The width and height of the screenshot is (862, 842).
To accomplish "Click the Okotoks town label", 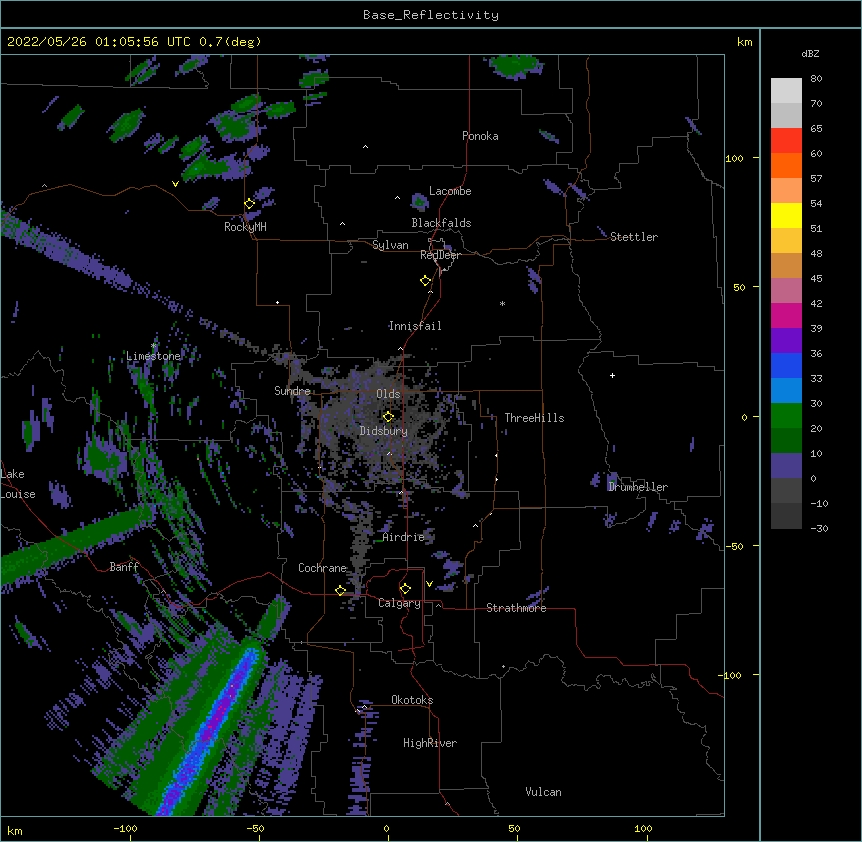I will click(x=412, y=700).
